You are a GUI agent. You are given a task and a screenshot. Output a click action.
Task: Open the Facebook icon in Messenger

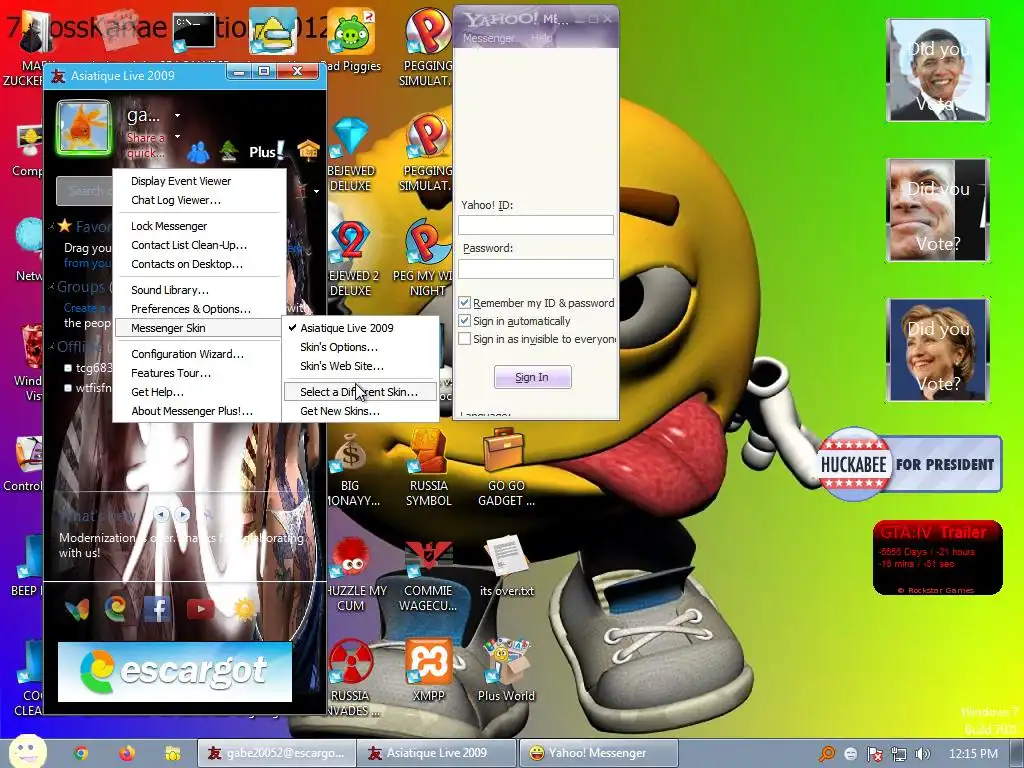point(158,609)
